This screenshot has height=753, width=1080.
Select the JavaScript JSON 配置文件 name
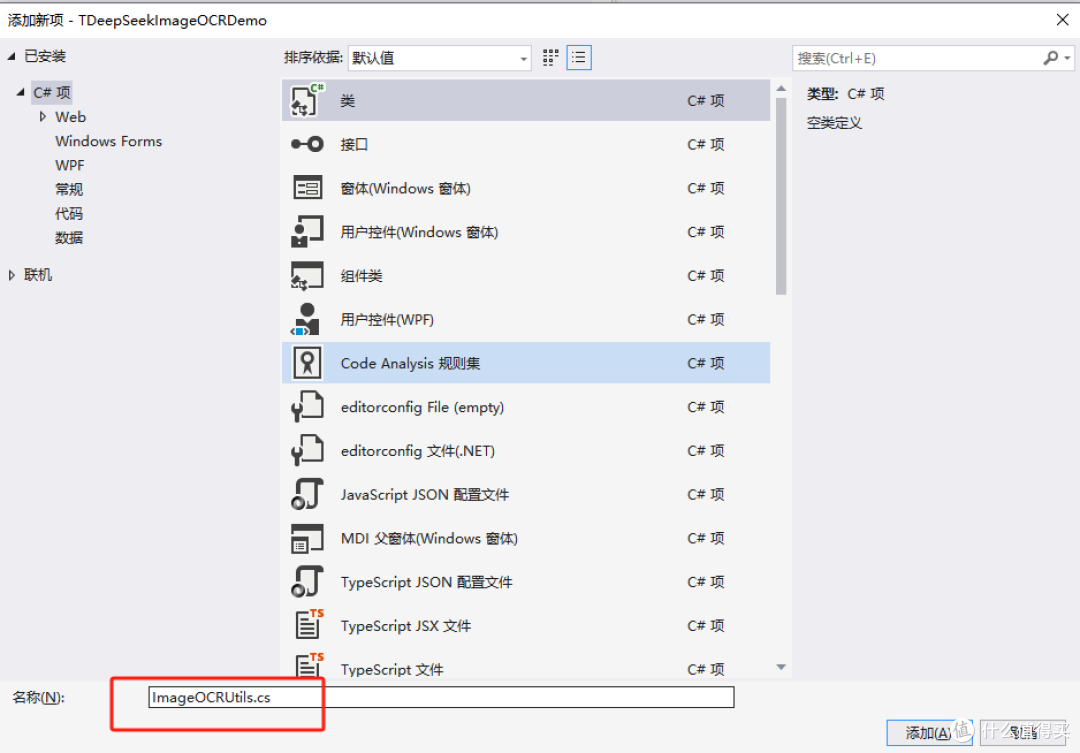(425, 495)
